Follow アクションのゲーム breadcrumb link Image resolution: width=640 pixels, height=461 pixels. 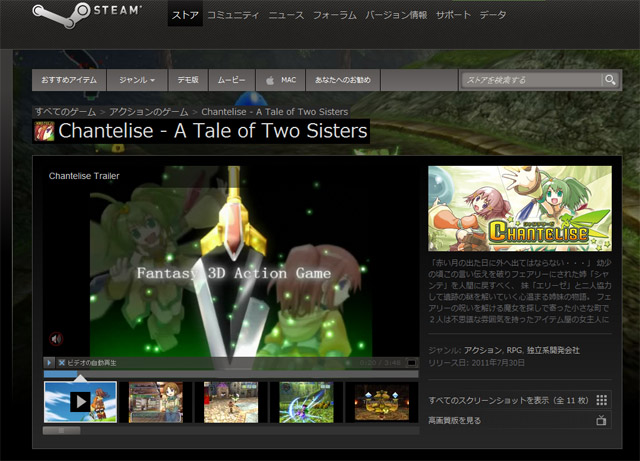pyautogui.click(x=149, y=111)
